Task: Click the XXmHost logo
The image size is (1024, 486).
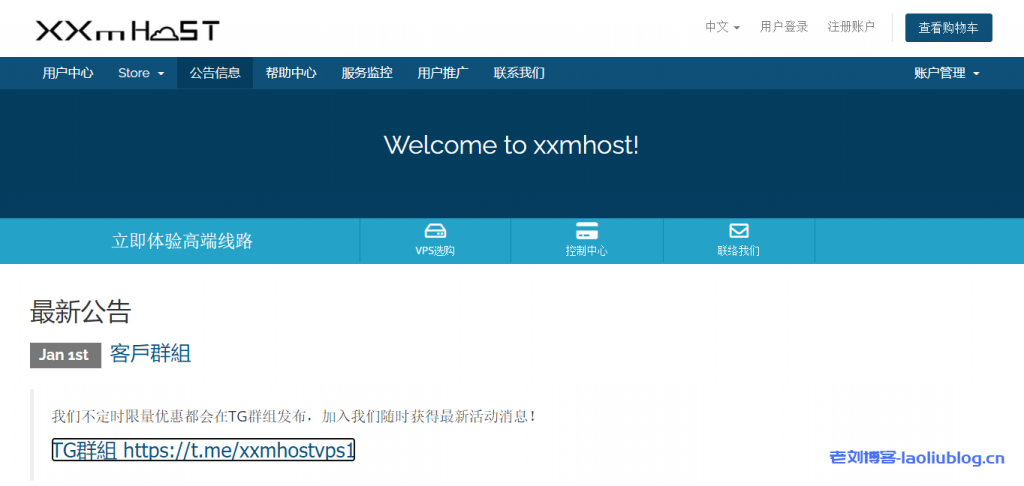Action: click(128, 30)
